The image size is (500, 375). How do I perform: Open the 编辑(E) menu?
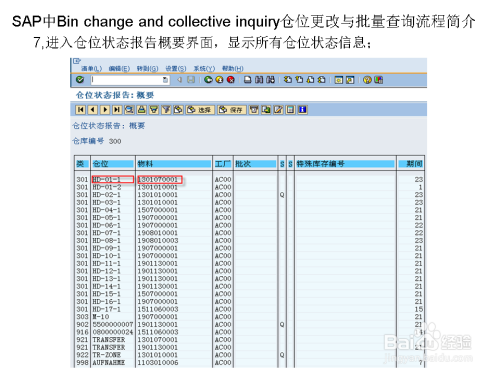(x=119, y=68)
